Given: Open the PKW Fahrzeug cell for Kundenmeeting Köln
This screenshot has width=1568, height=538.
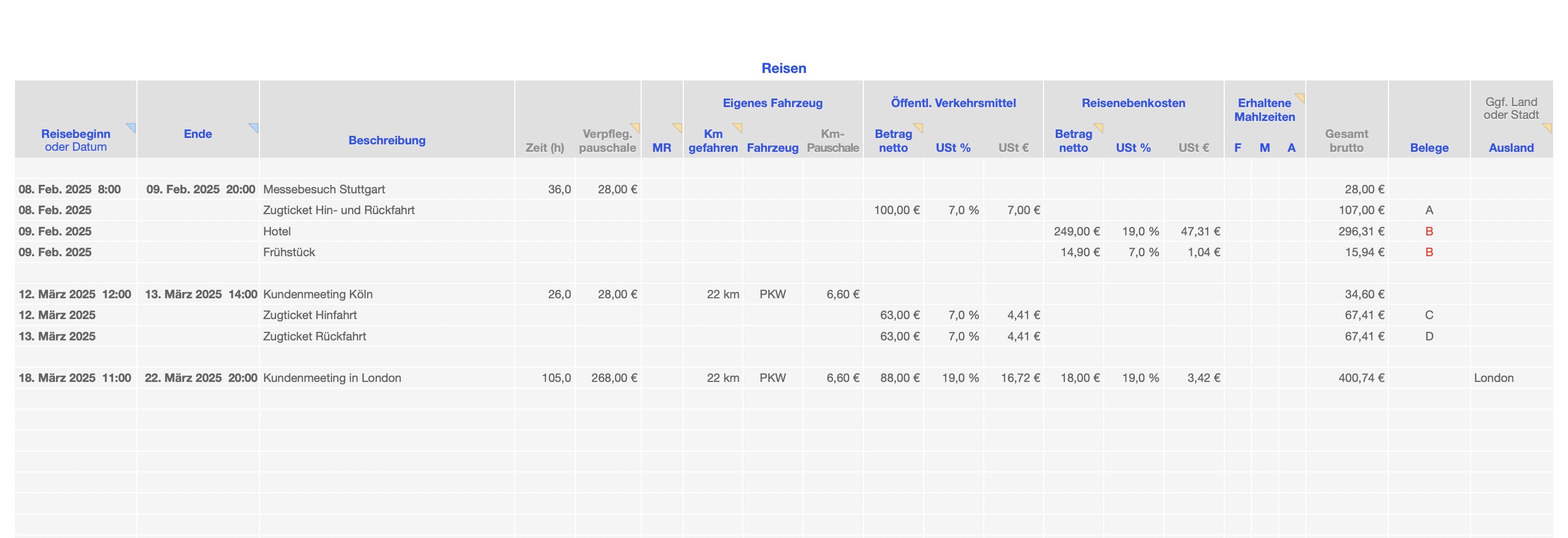Looking at the screenshot, I should click(772, 294).
